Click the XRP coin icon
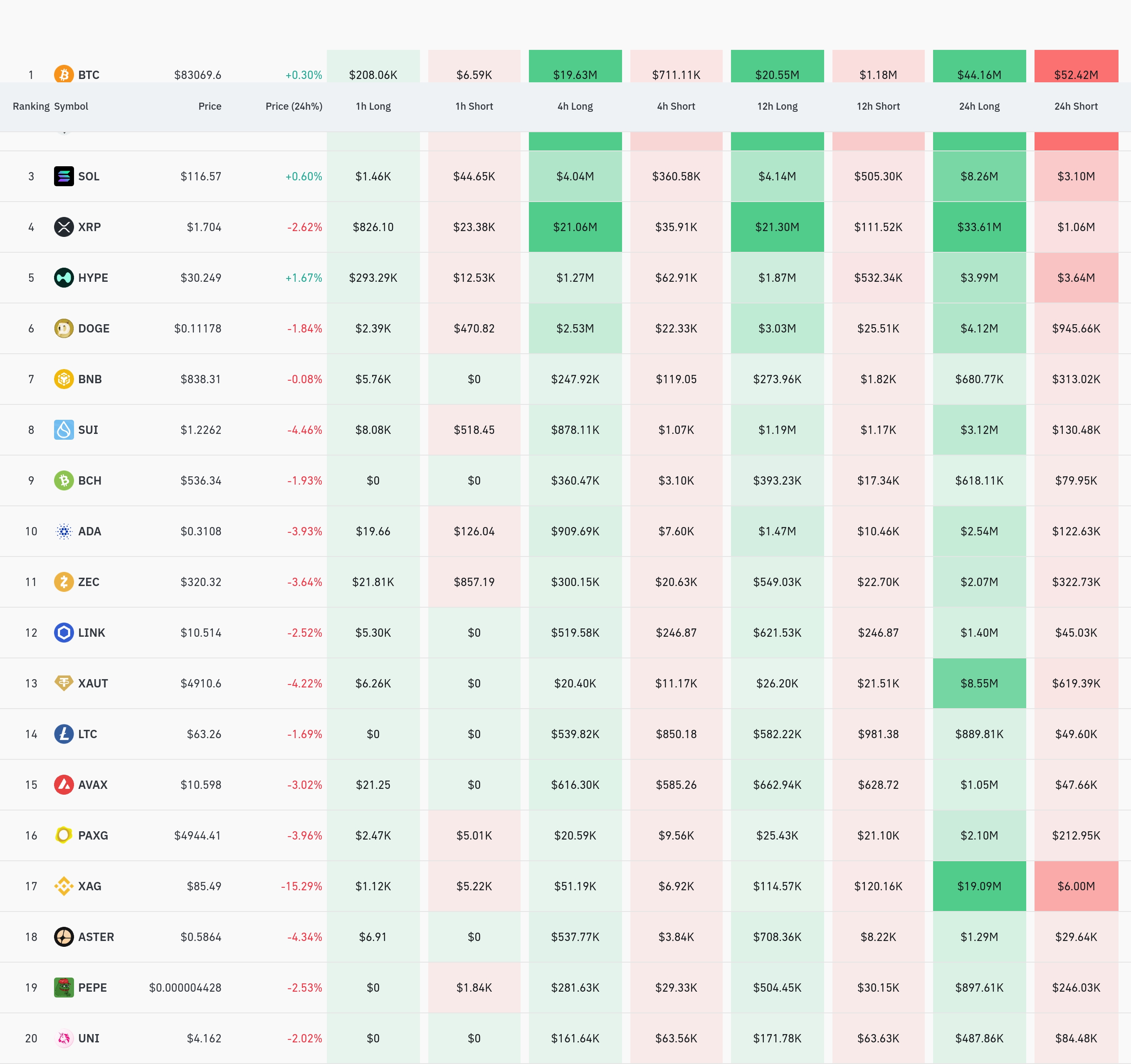 64,227
